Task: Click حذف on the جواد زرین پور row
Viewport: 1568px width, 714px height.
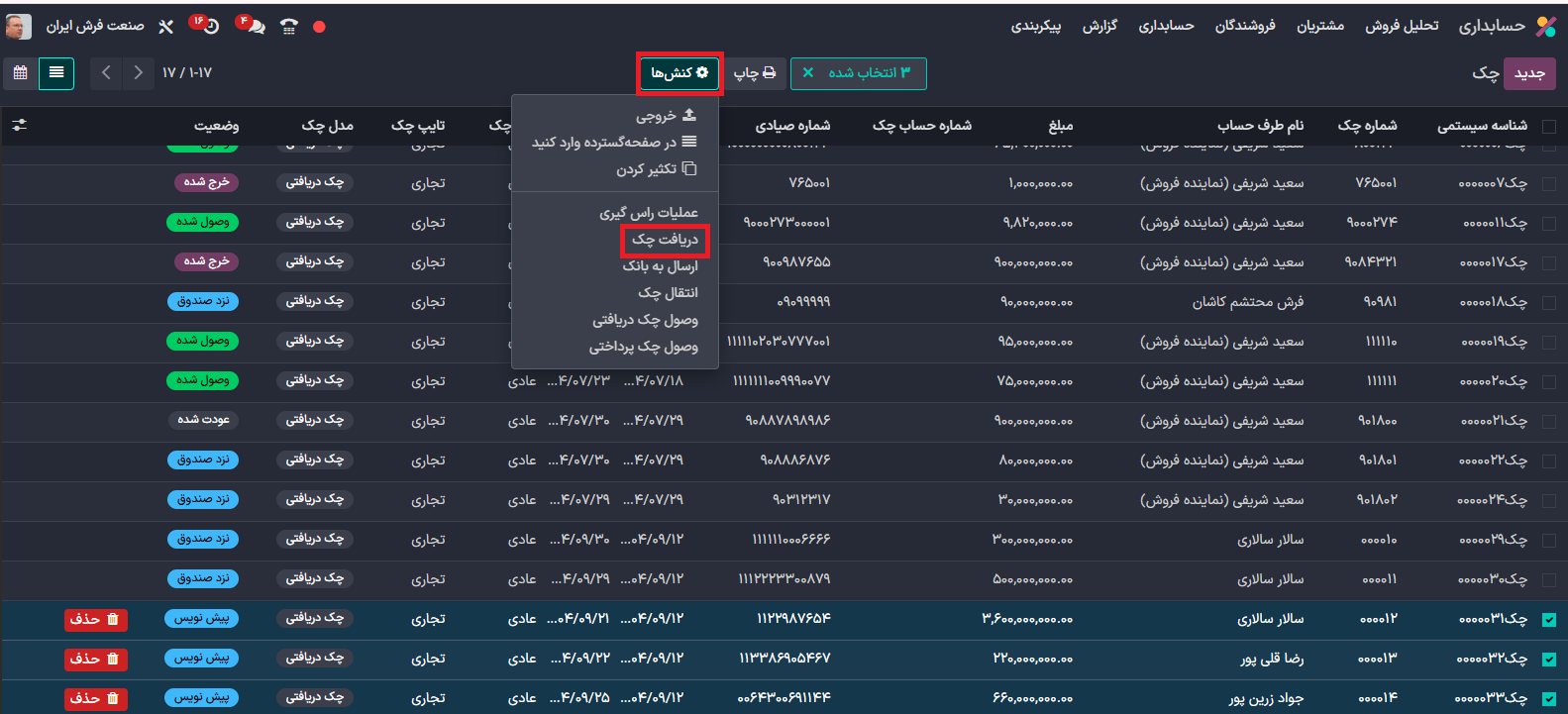Action: [95, 698]
